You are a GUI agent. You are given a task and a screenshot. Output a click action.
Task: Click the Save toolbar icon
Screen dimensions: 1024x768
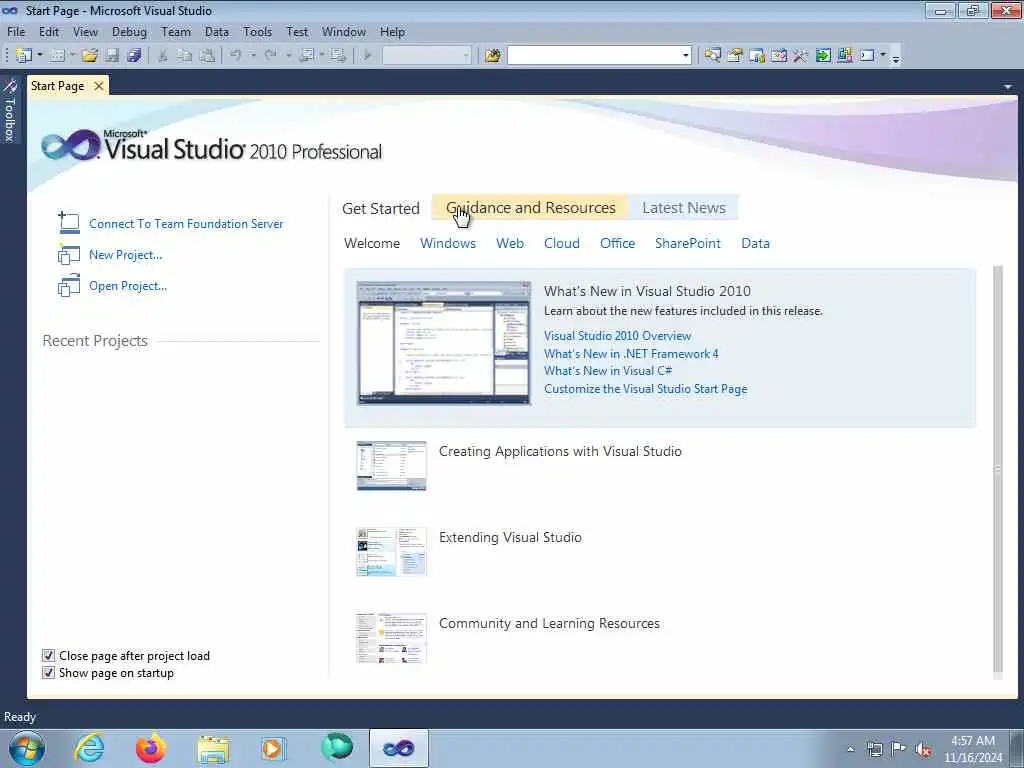pyautogui.click(x=112, y=56)
